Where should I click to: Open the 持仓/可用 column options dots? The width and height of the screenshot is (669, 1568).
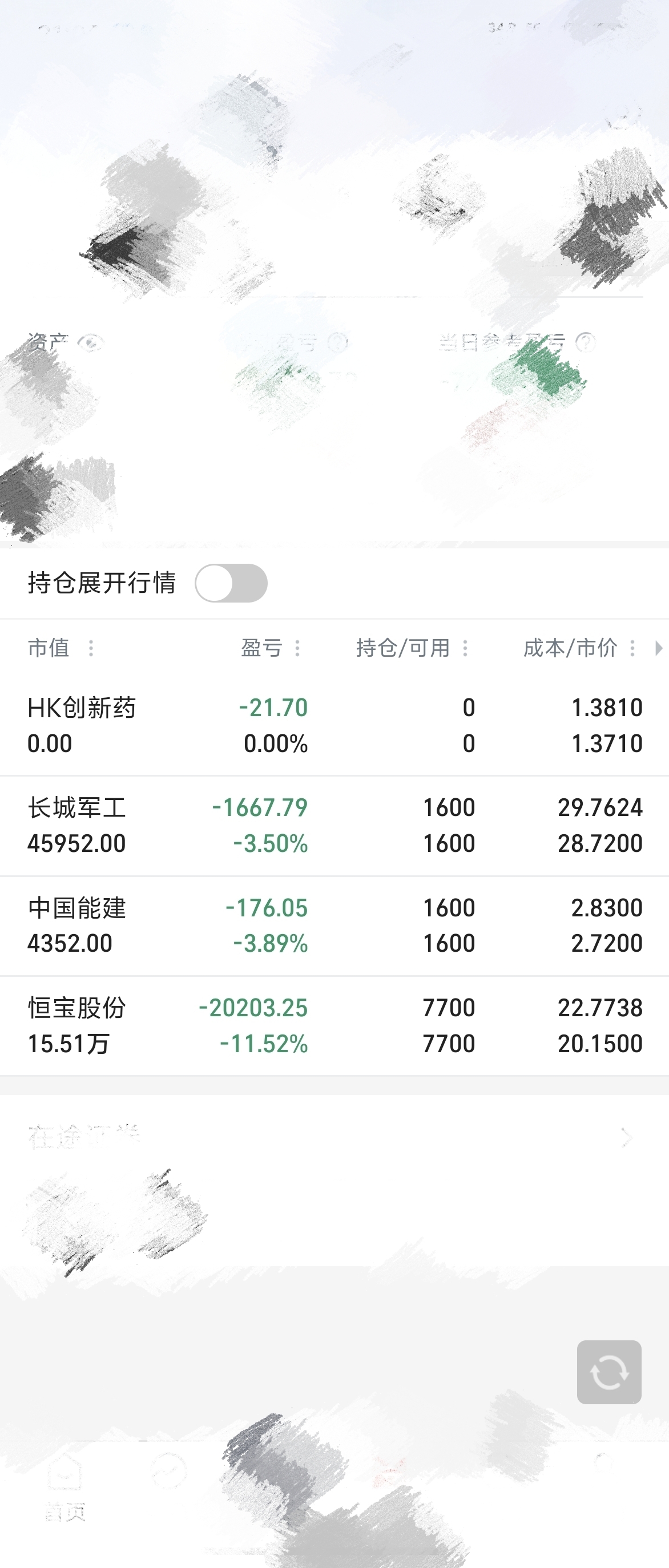tap(465, 648)
